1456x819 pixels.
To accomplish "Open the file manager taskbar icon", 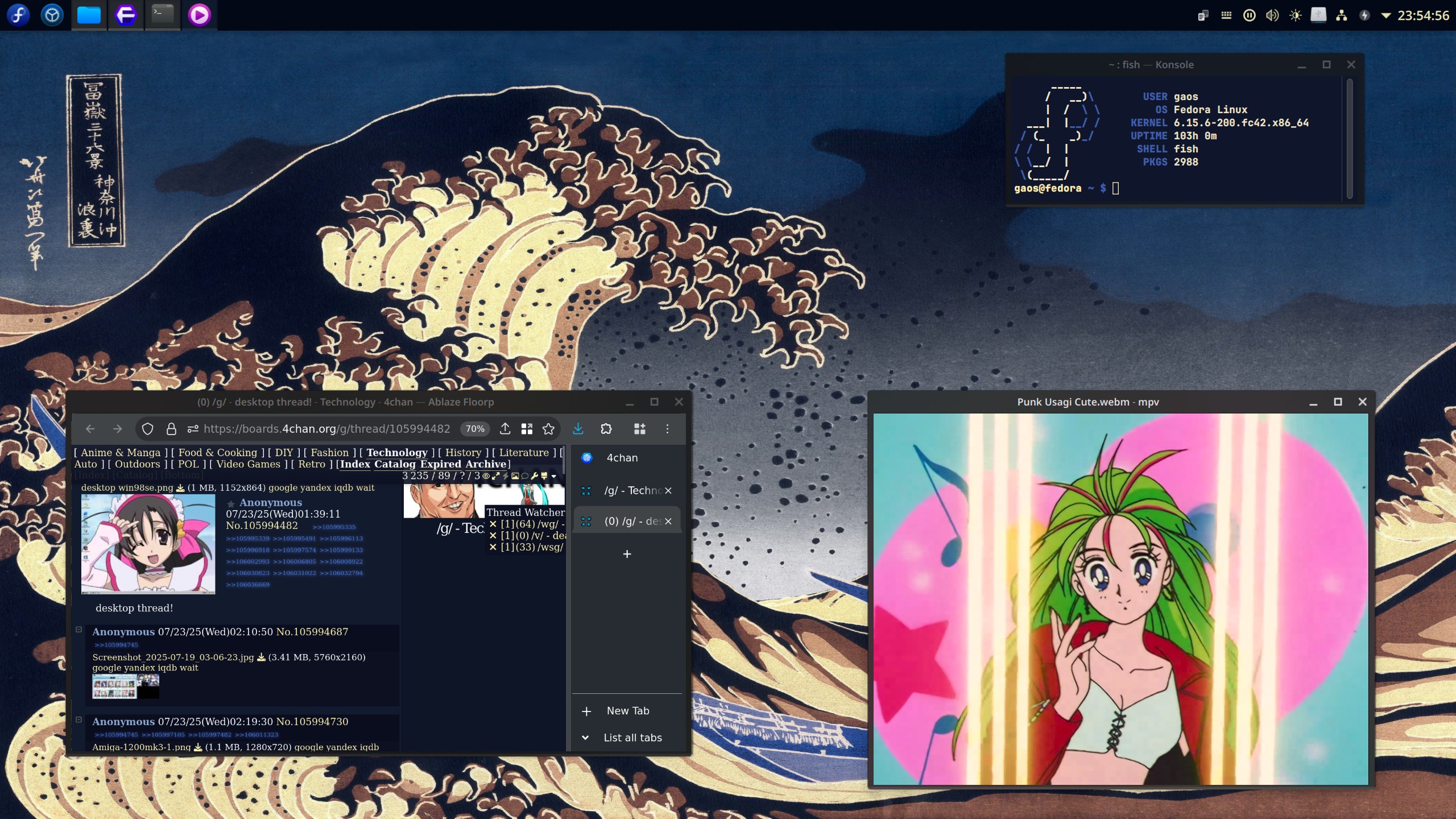I will tap(89, 15).
